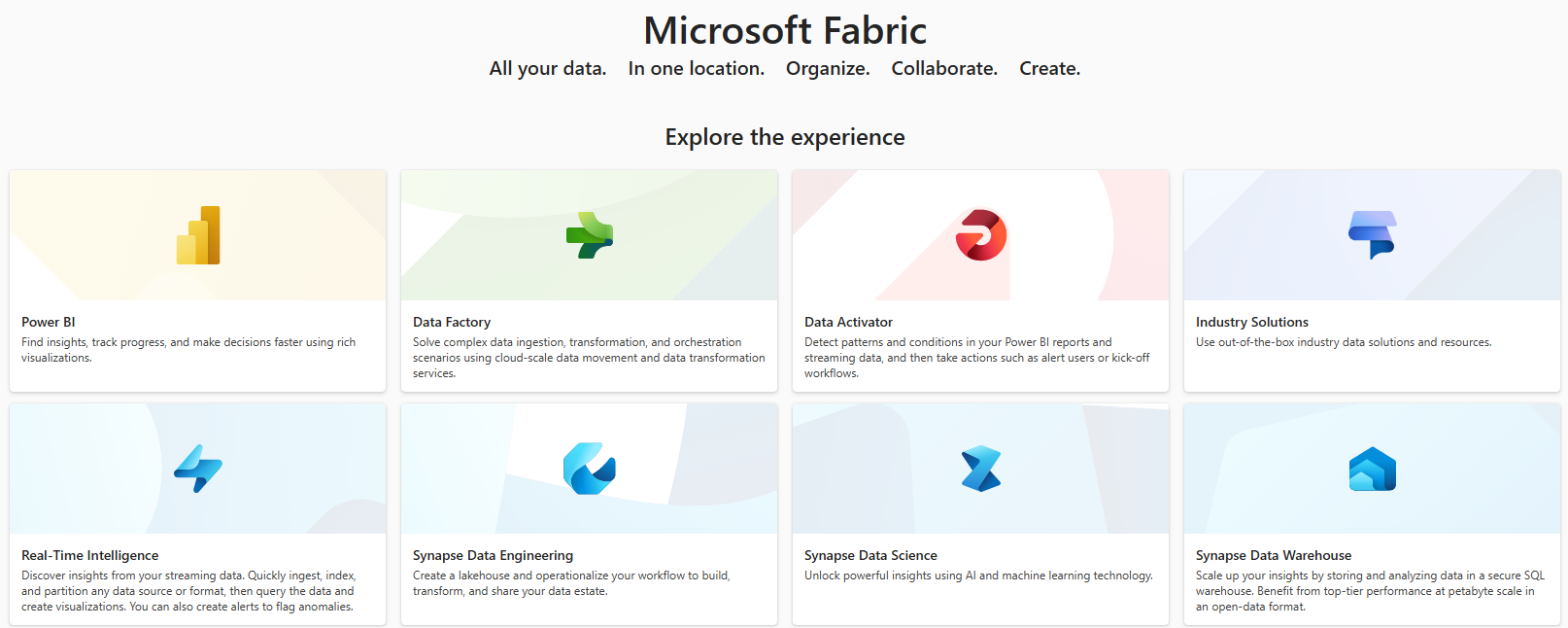Select the red Data Activator icon
This screenshot has width=1568, height=628.
(981, 235)
